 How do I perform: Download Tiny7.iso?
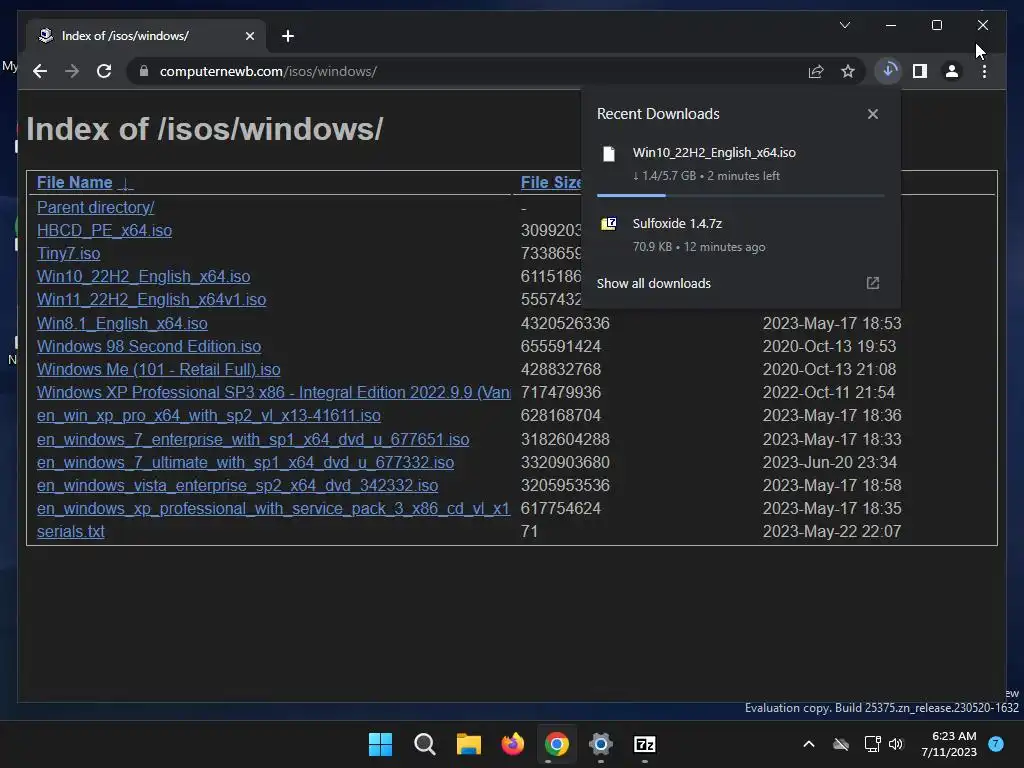[x=69, y=253]
